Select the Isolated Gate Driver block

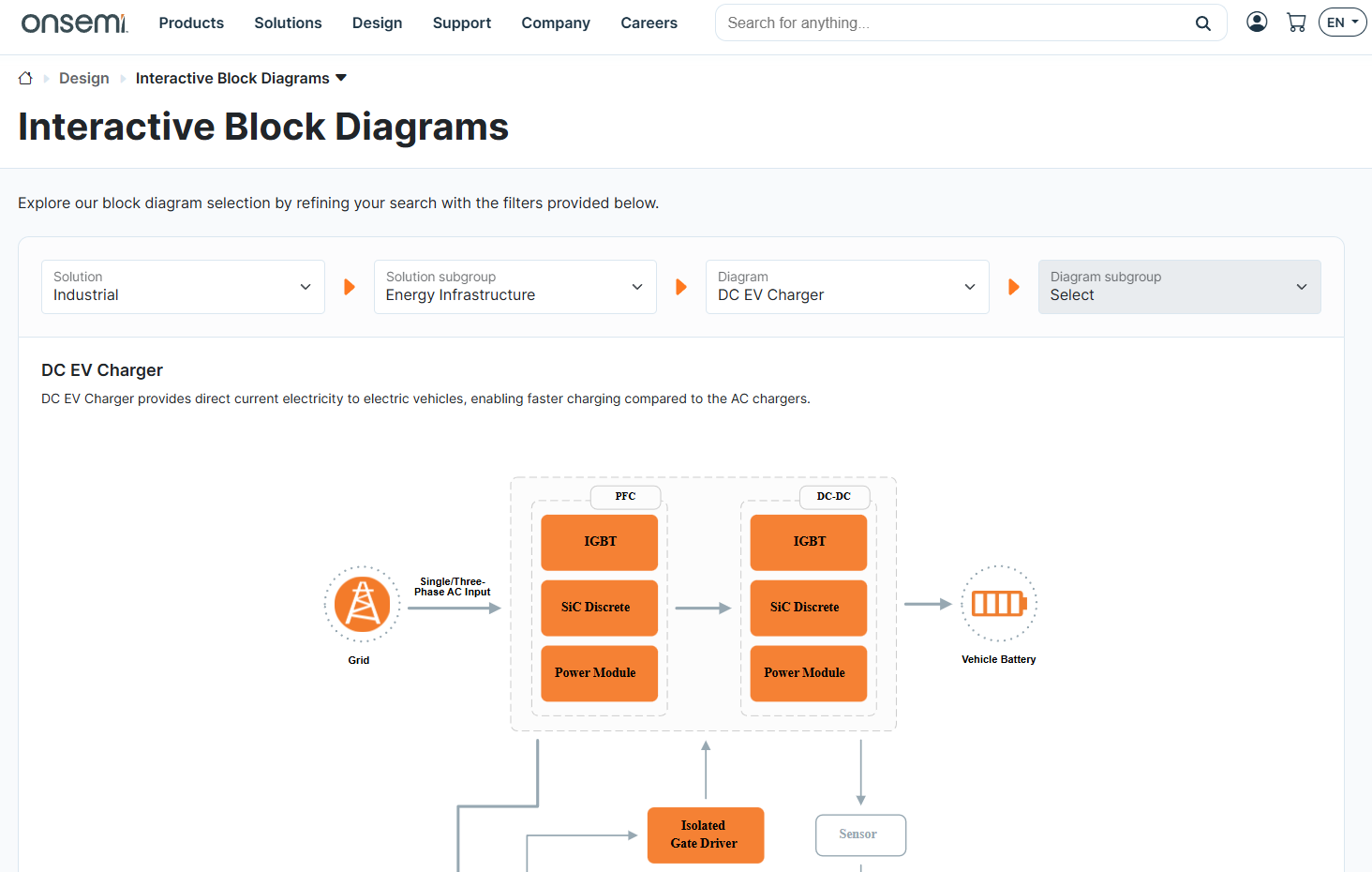click(706, 834)
